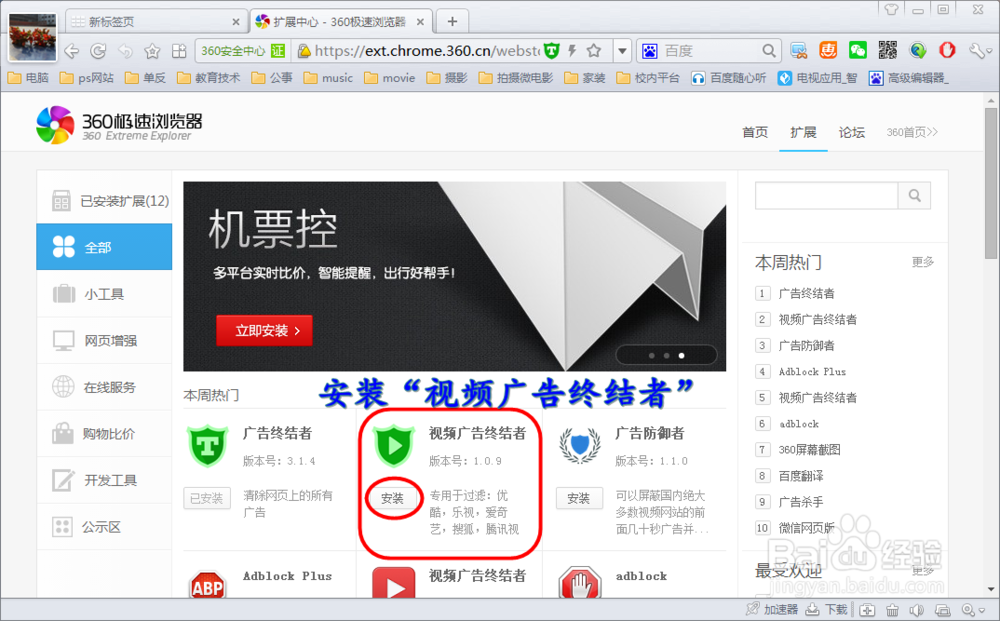Open ranked item 8 百度翻译
1000x621 pixels.
point(801,476)
